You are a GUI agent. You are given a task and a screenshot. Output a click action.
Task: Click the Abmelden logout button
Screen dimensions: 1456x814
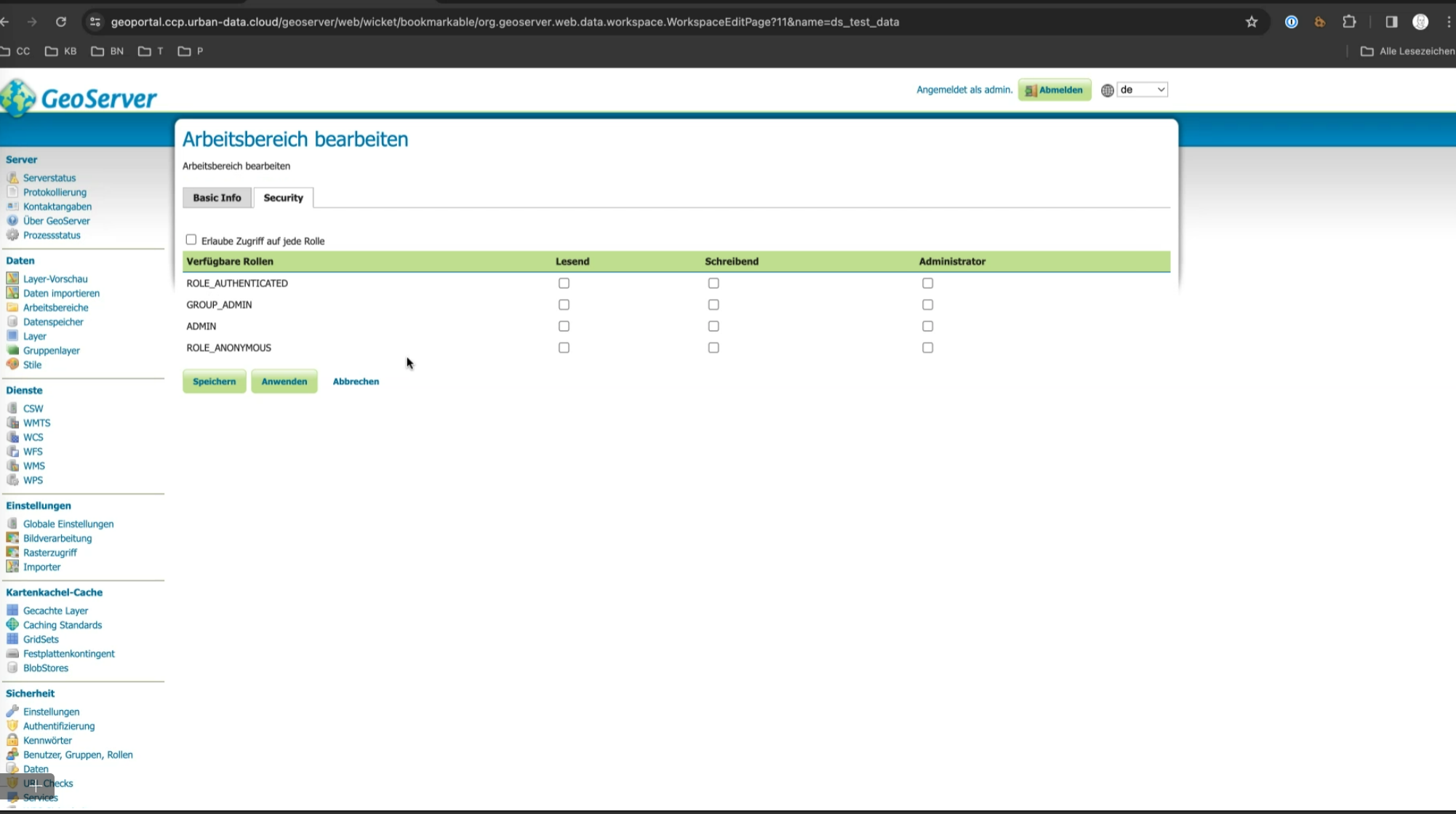(1055, 90)
